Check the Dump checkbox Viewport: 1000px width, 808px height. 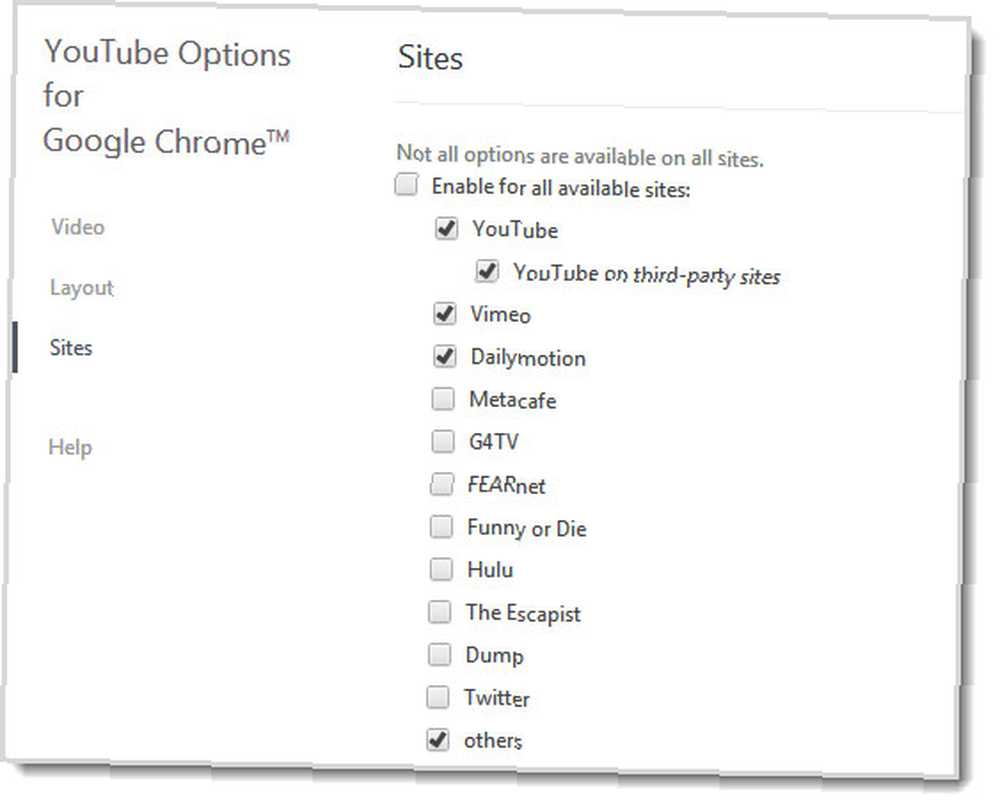439,654
